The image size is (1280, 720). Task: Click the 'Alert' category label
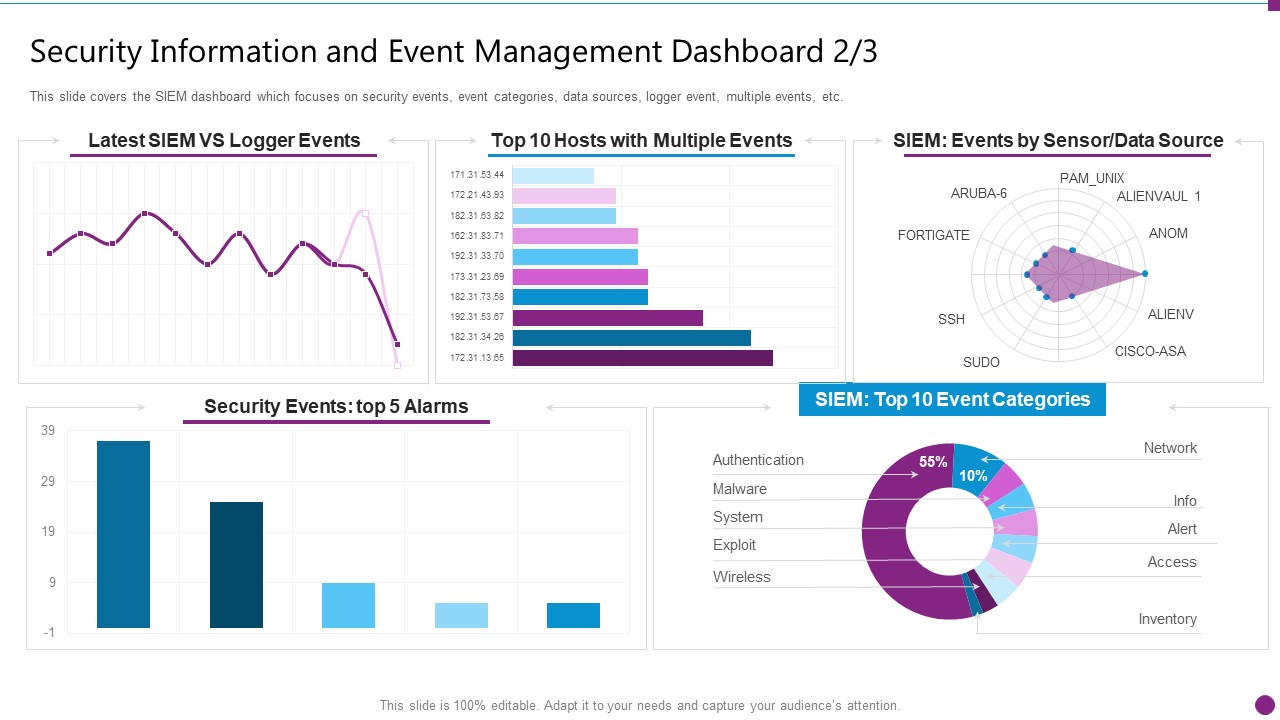pyautogui.click(x=1182, y=529)
